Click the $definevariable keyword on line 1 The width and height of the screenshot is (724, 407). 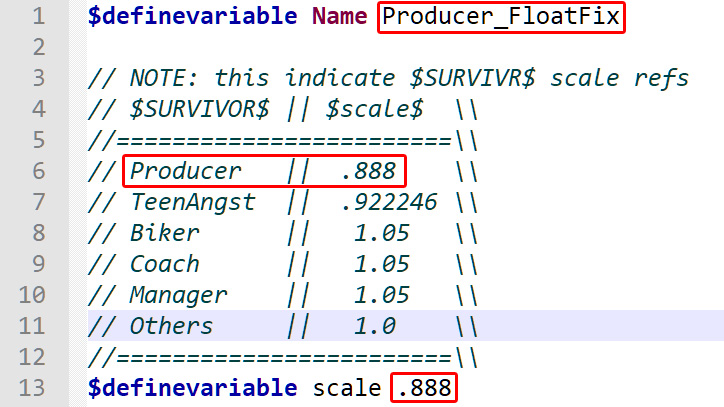tap(192, 16)
